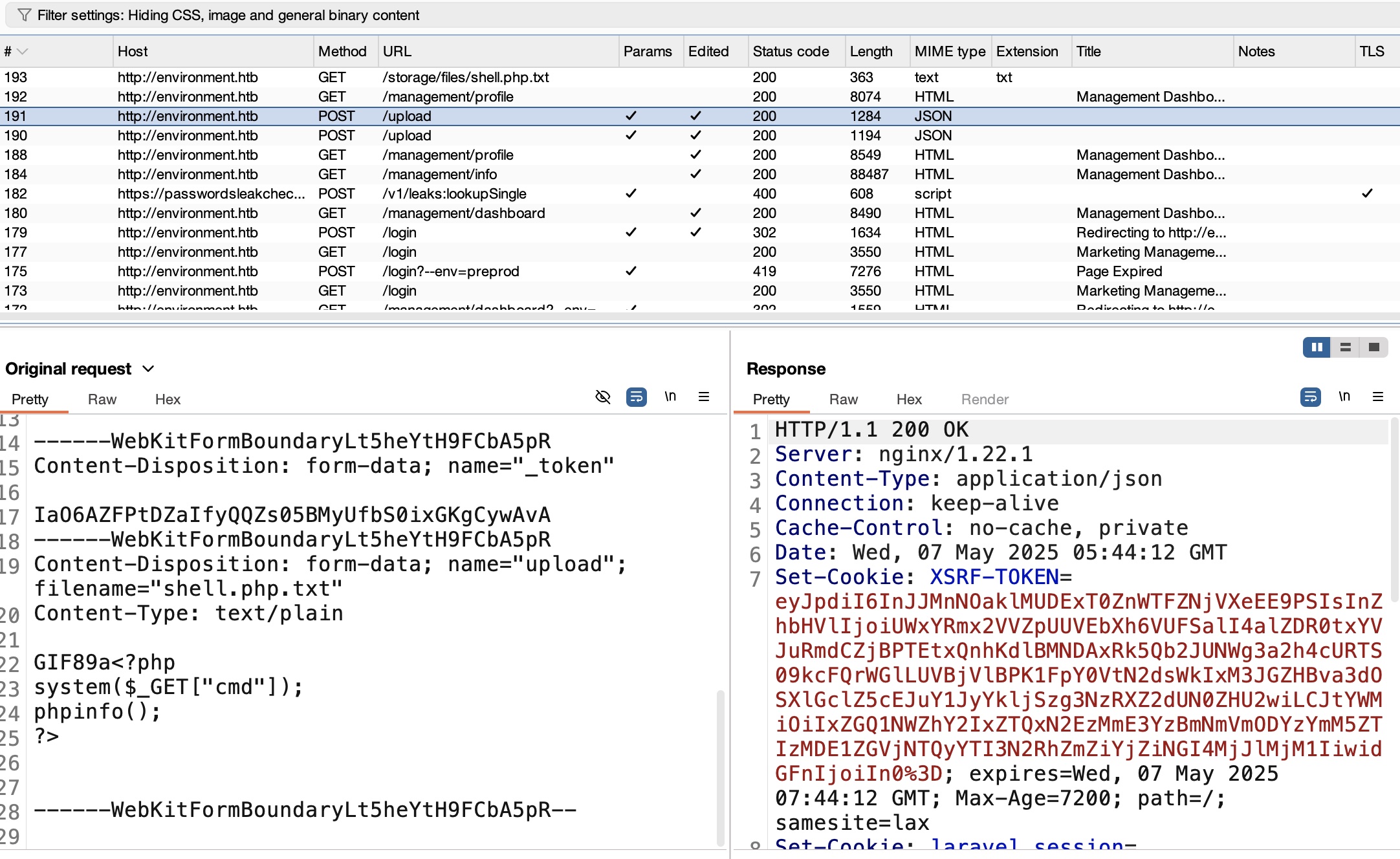Toggle response word wrap icon

point(1310,397)
